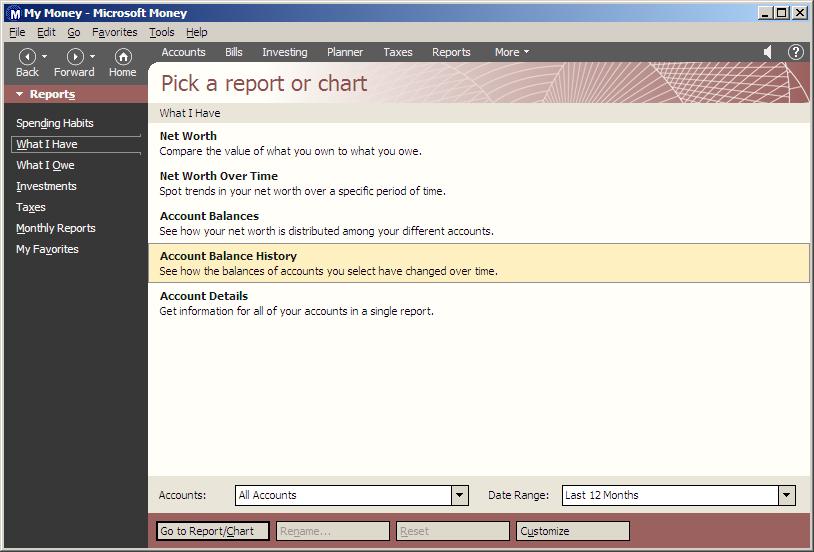The image size is (814, 552).
Task: Select My Favorites category
Action: (47, 249)
